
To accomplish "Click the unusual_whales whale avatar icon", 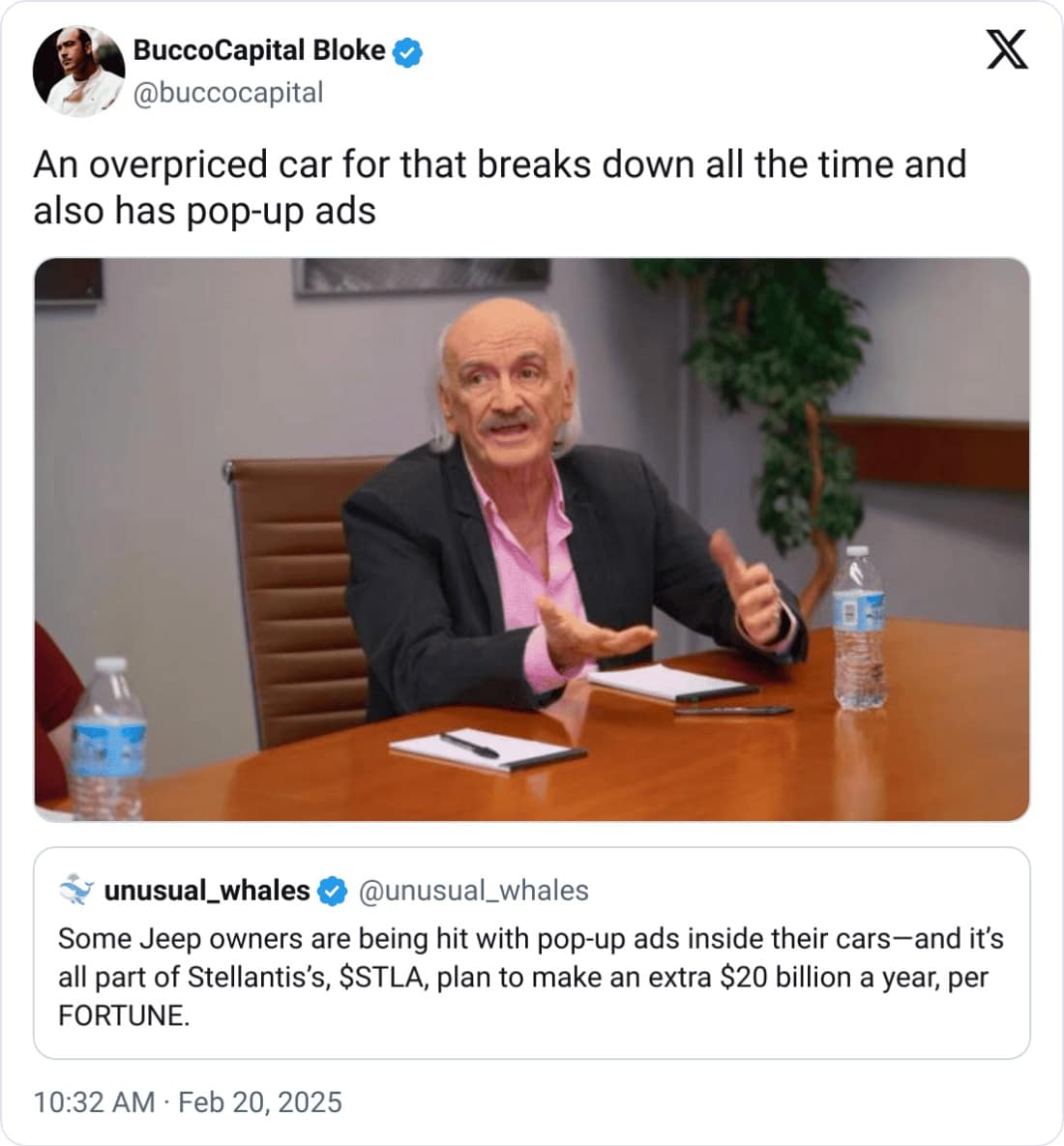I will coord(76,890).
